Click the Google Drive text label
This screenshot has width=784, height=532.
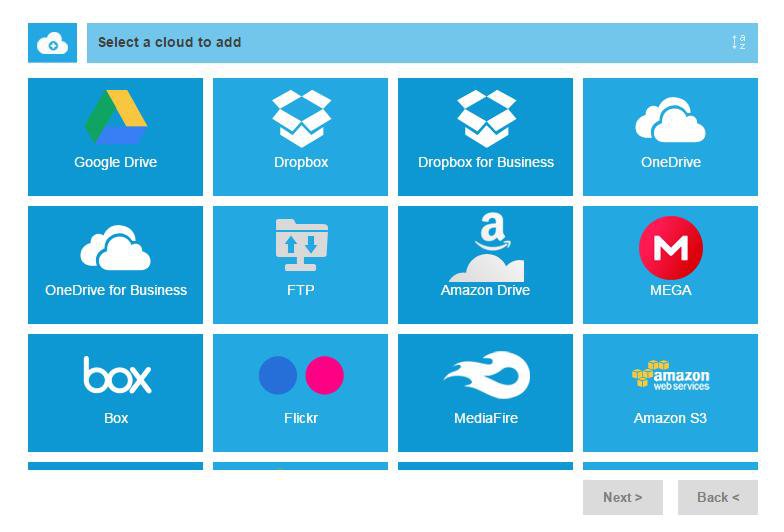coord(115,162)
